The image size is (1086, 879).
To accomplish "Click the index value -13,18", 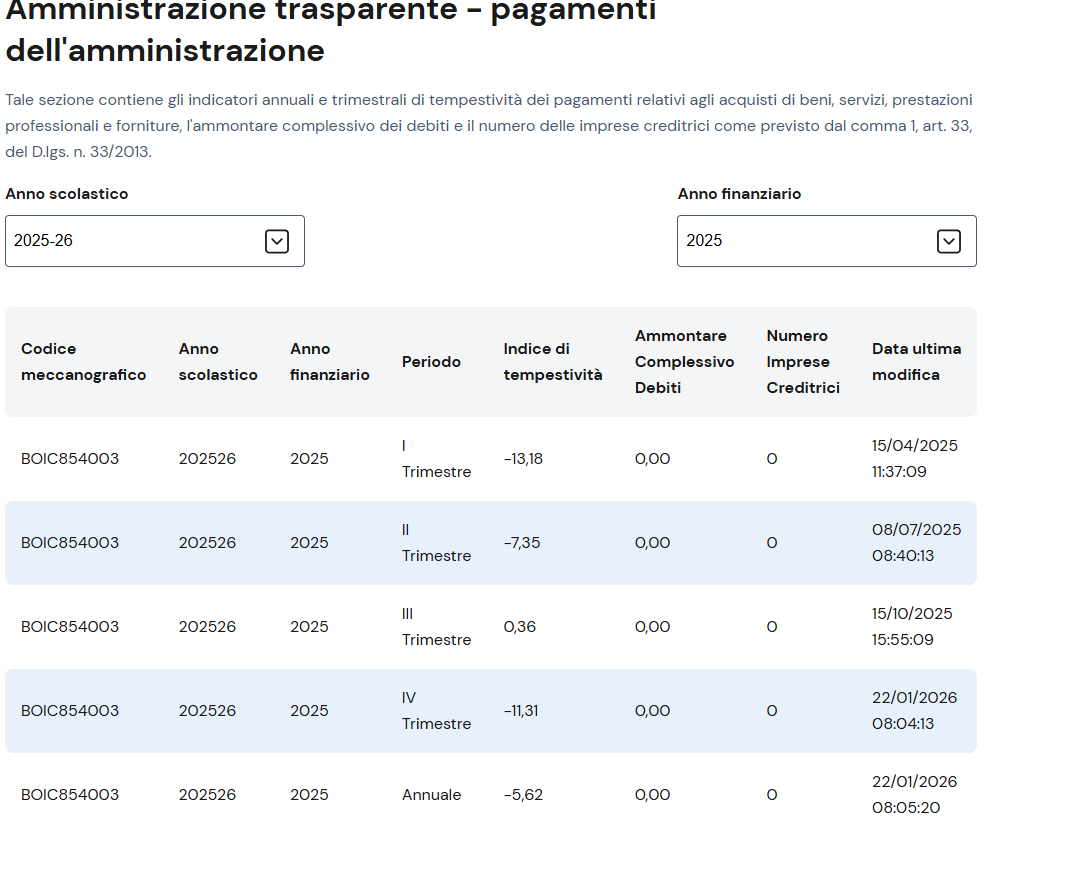I will coord(523,459).
